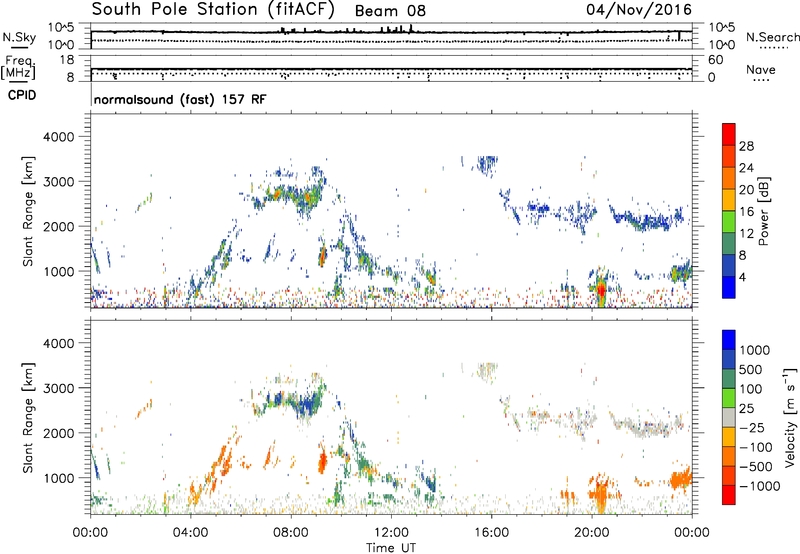Click the "08:00" time tick label
The height and width of the screenshot is (554, 800).
(291, 533)
